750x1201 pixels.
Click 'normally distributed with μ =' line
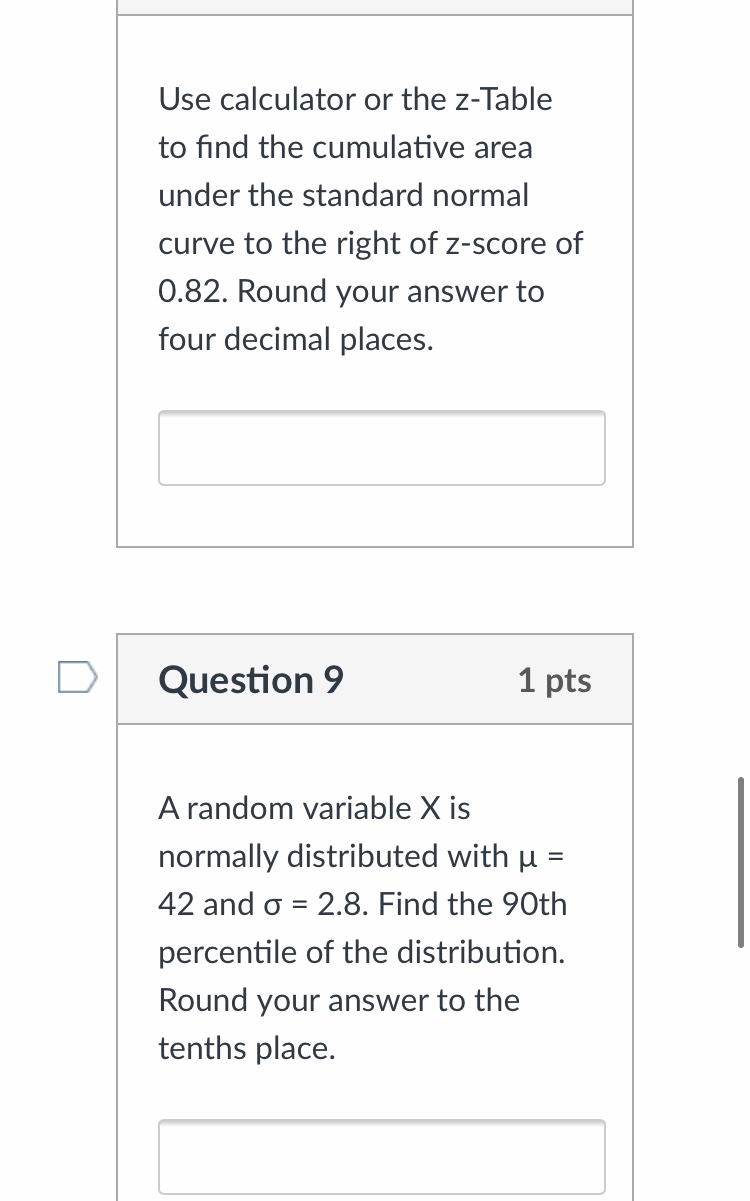tap(362, 856)
